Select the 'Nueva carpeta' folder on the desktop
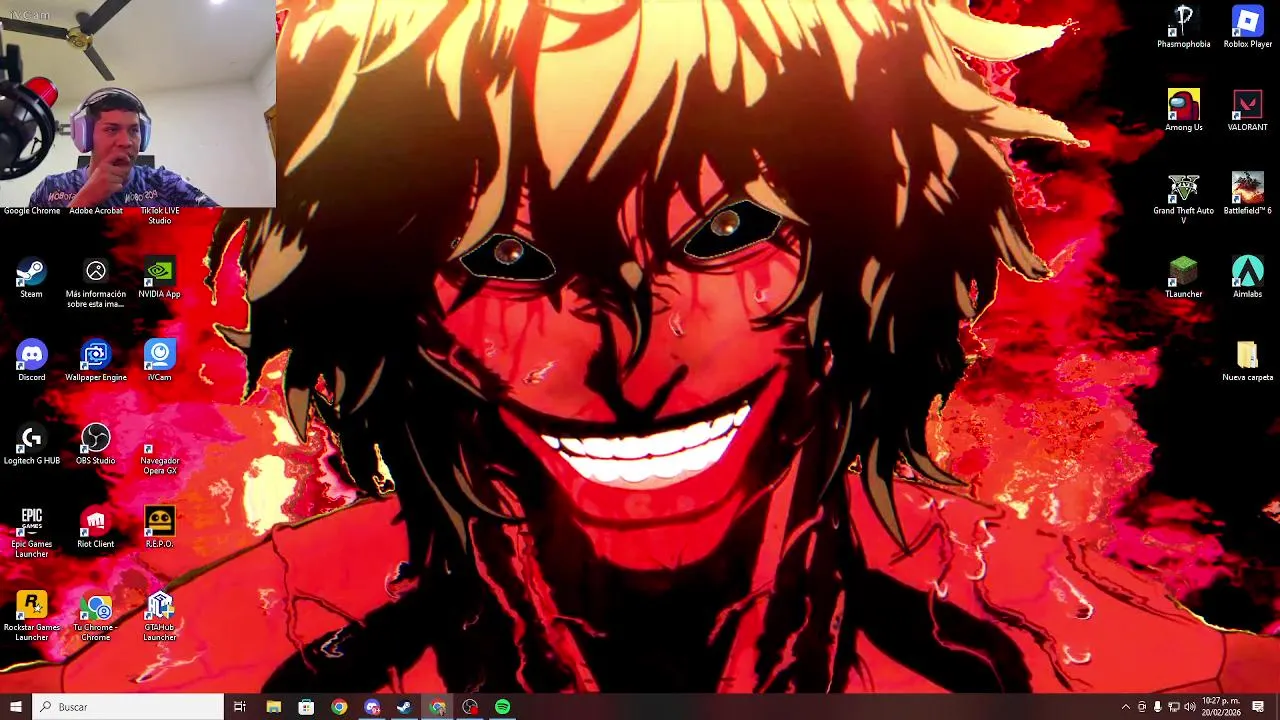The image size is (1280, 720). point(1247,361)
